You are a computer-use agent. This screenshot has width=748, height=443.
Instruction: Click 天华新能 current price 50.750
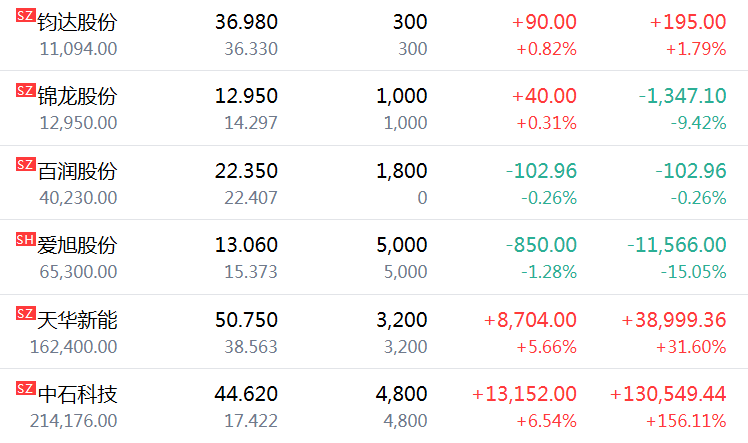pyautogui.click(x=246, y=320)
